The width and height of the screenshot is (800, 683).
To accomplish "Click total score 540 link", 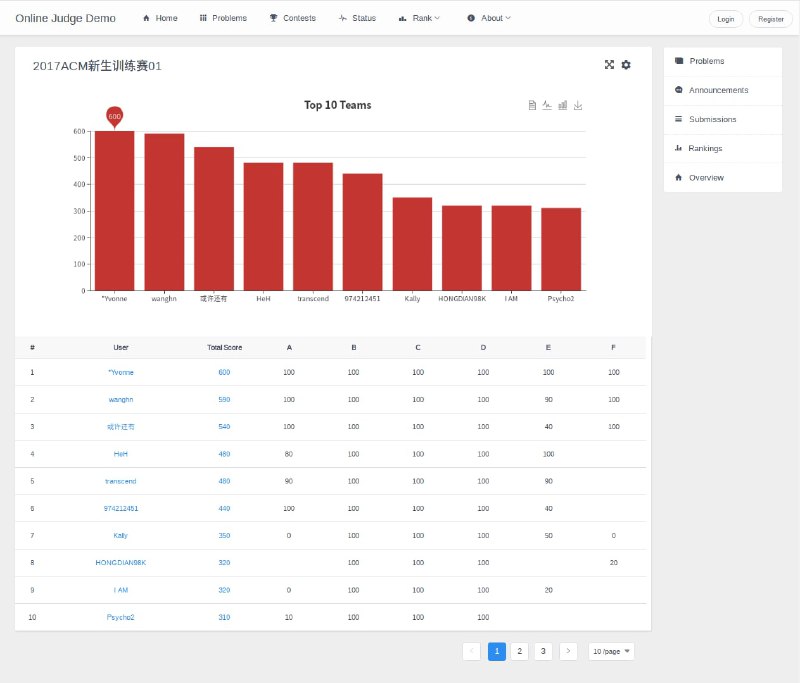I will tap(224, 426).
